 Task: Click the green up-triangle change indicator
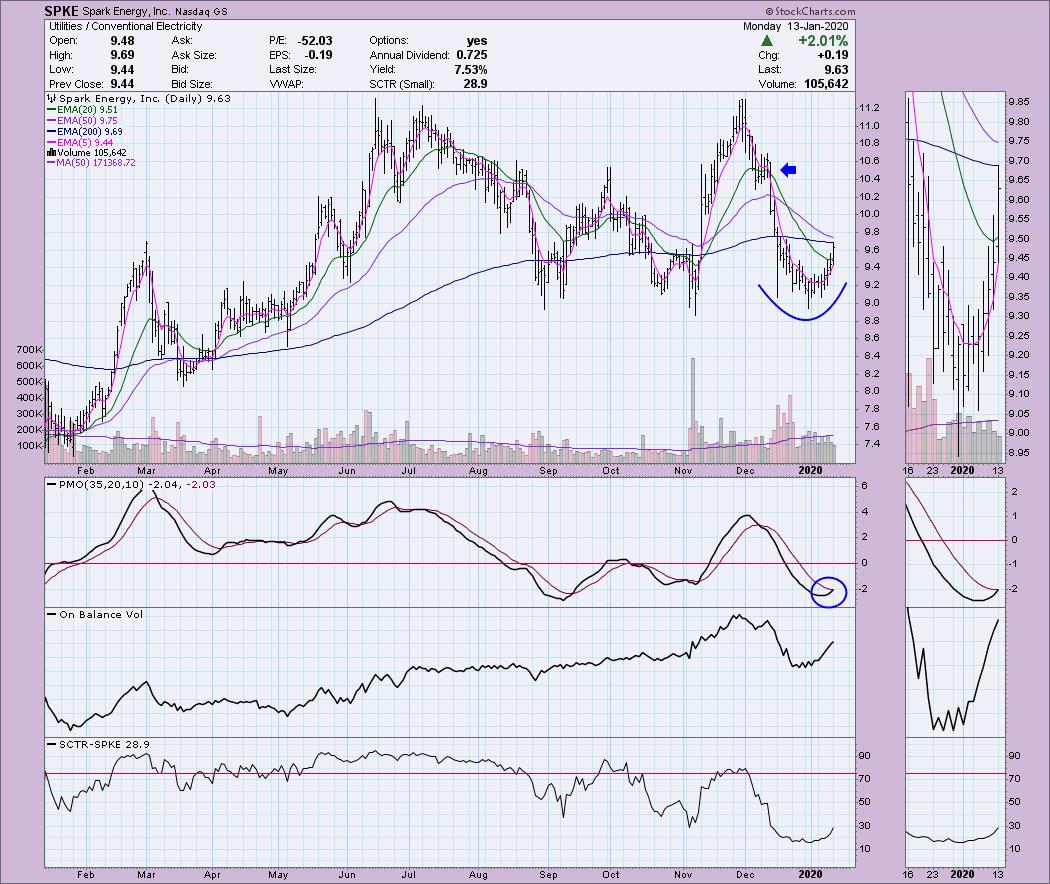tap(767, 41)
